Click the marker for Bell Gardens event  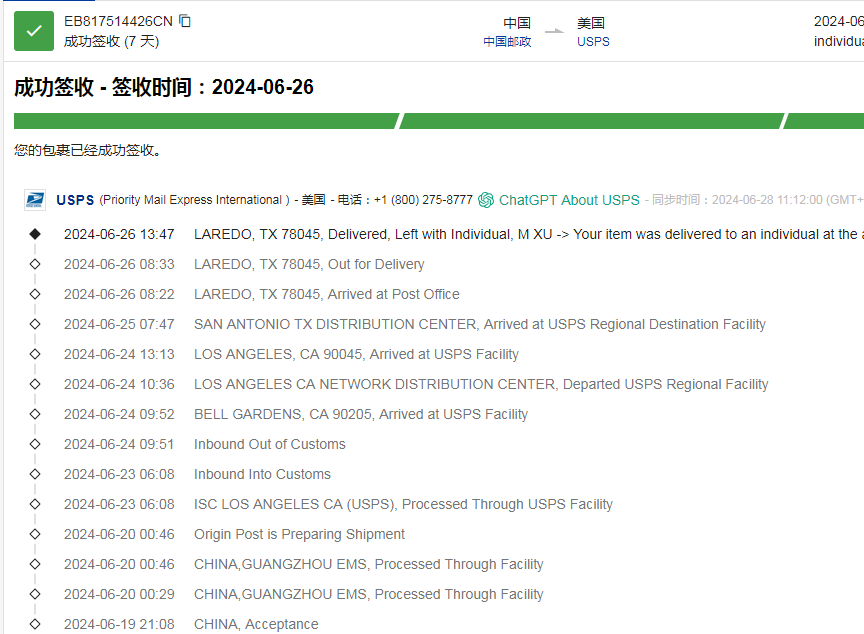click(x=35, y=414)
